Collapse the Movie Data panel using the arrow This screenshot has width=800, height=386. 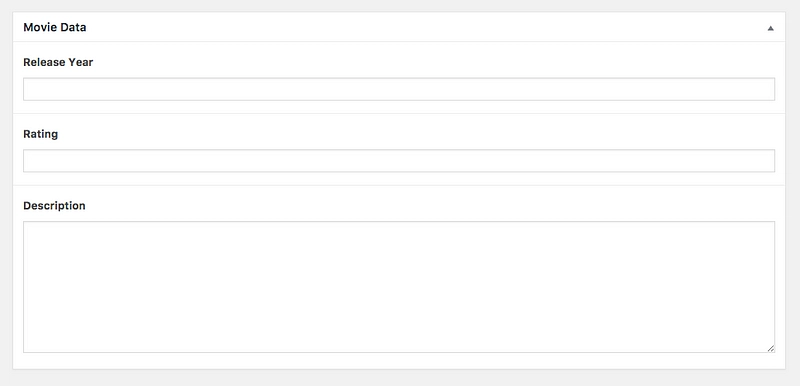point(770,28)
